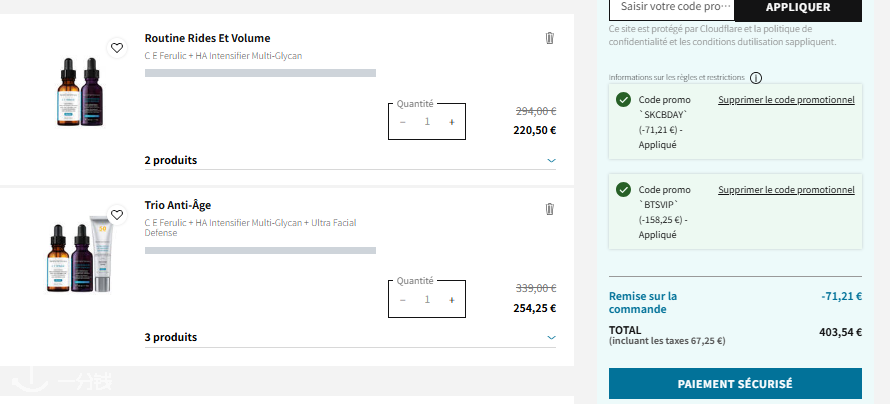
Task: Expand the 2 produits details chevron
Action: coord(551,161)
